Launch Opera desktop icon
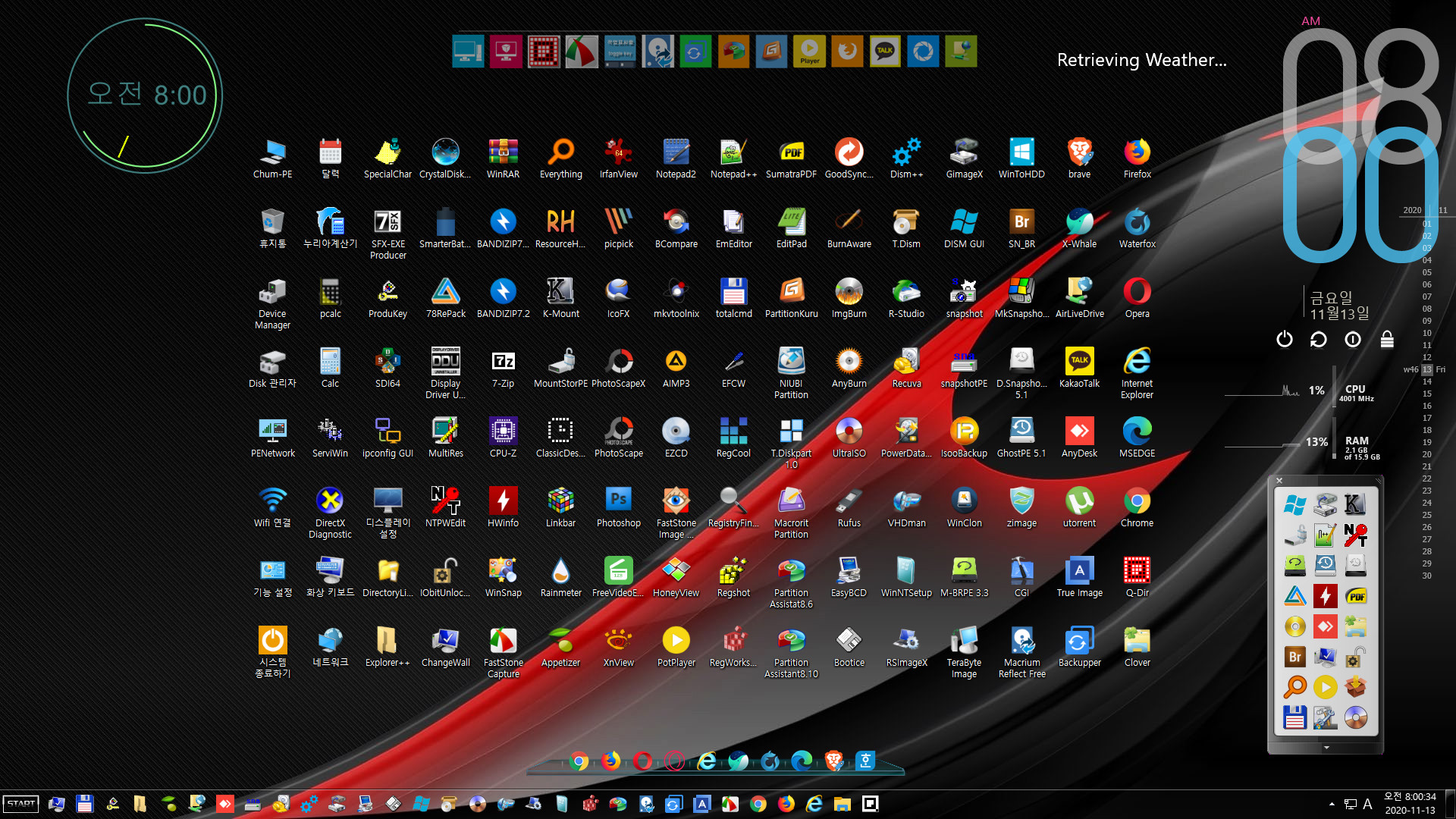The width and height of the screenshot is (1456, 819). tap(1137, 299)
